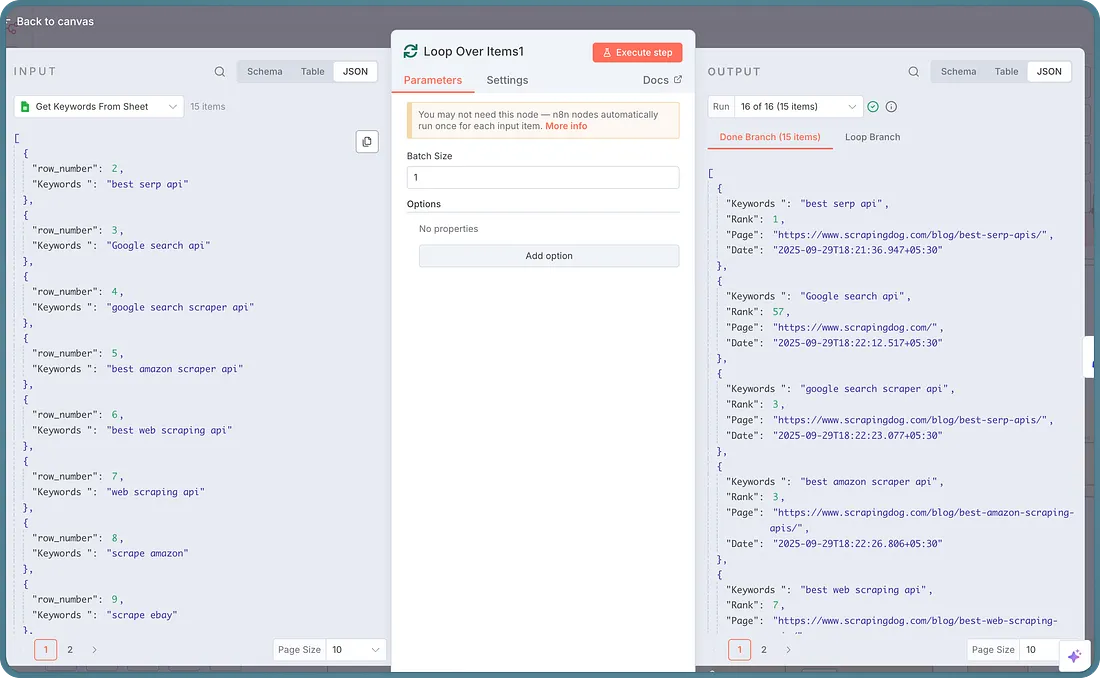Click the Loop Over Items node icon
The width and height of the screenshot is (1100, 678).
tap(410, 52)
